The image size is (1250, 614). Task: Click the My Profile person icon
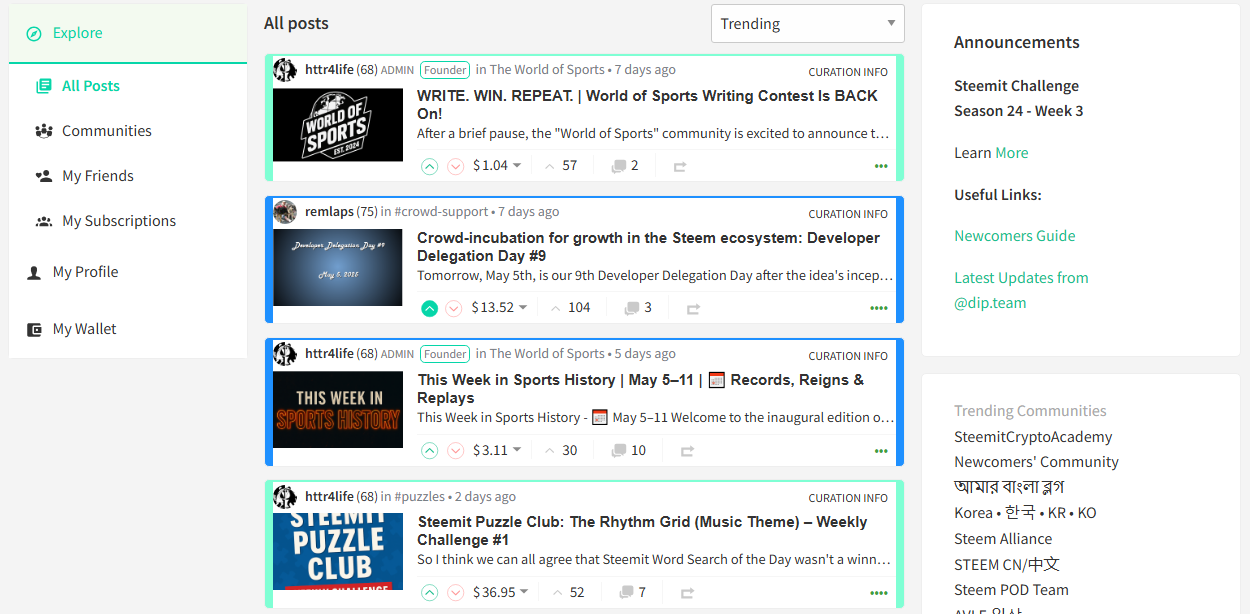[34, 272]
